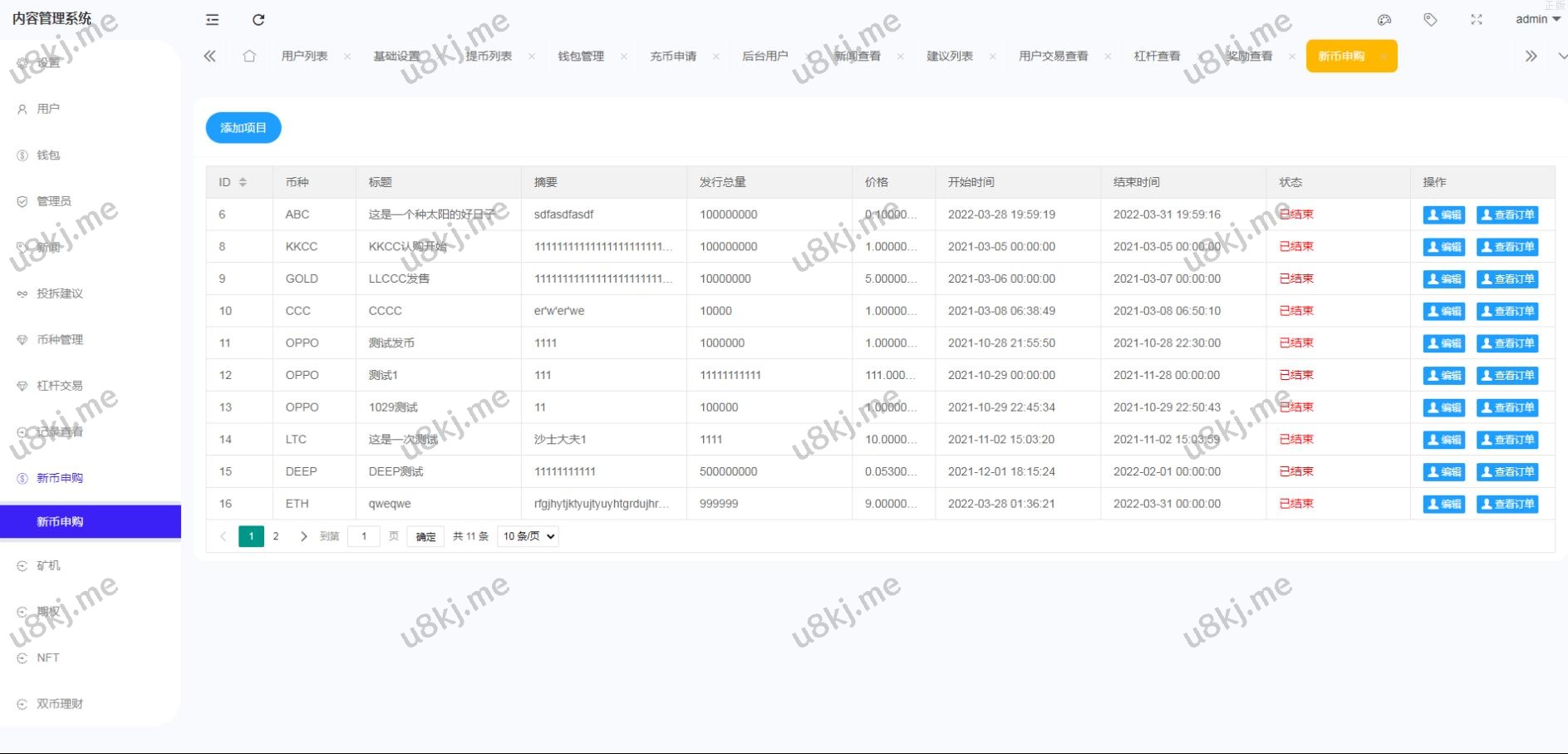Close the 用户列表 tab
The width and height of the screenshot is (1568, 754).
click(x=347, y=57)
